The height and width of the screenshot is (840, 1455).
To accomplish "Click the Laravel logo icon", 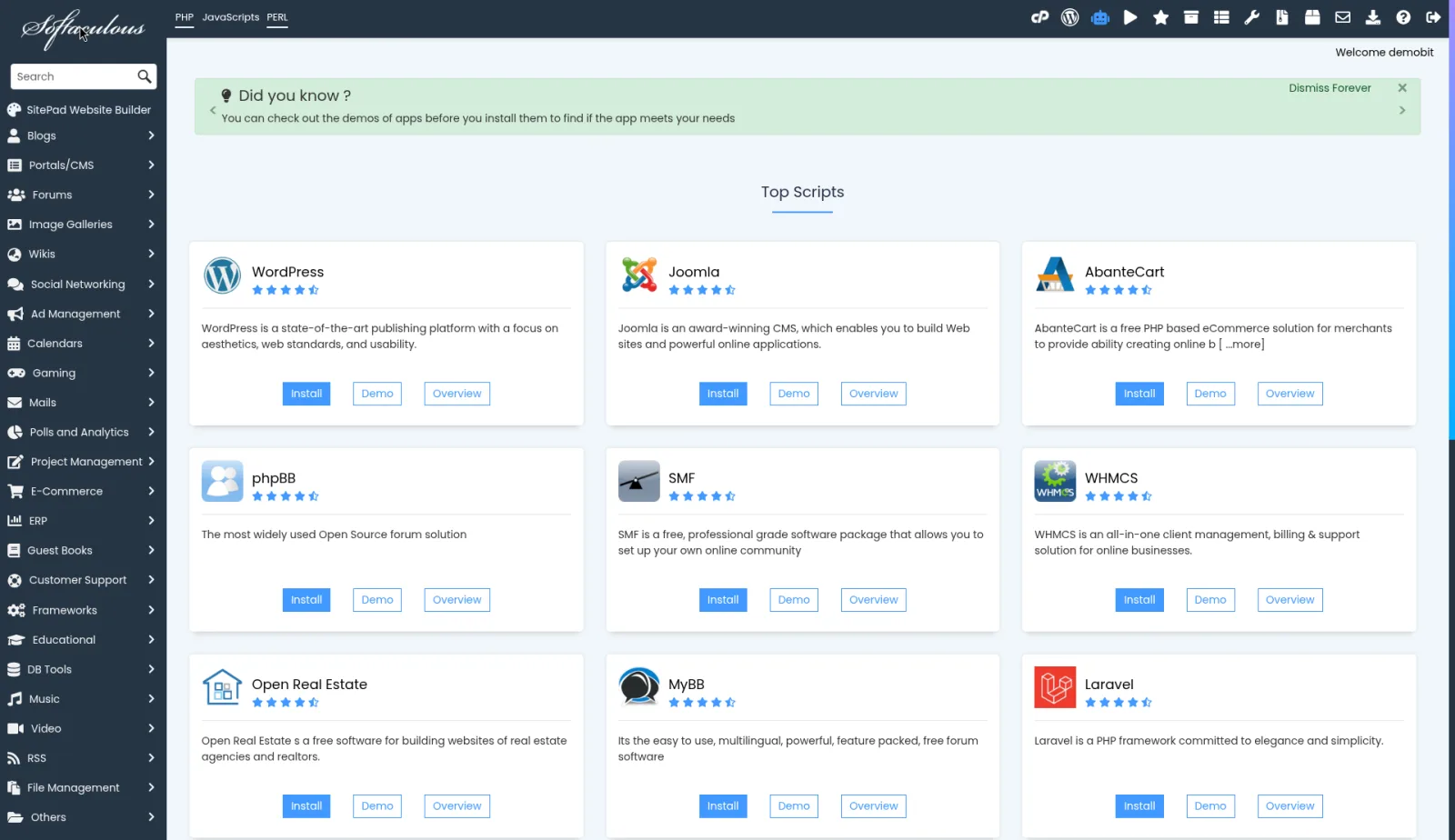I will pos(1055,687).
